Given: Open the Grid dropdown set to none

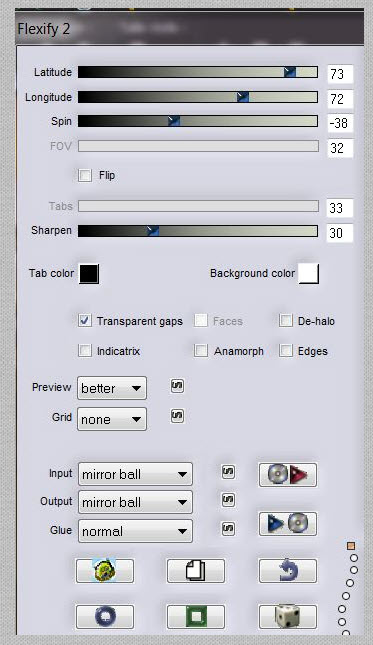Looking at the screenshot, I should pos(112,419).
